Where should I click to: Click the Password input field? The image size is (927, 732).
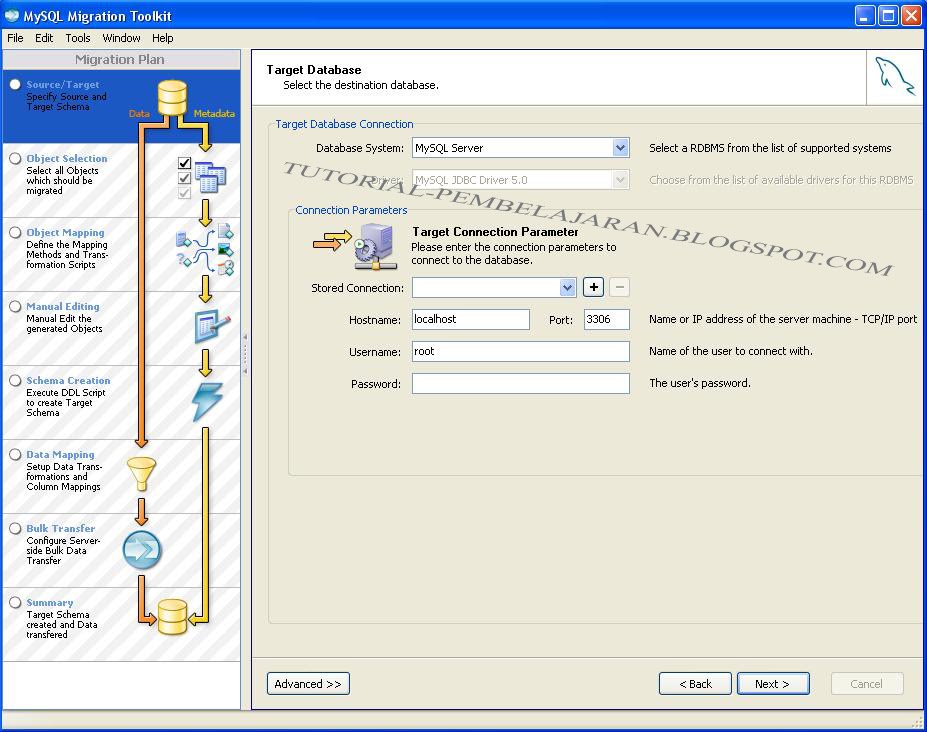(521, 383)
